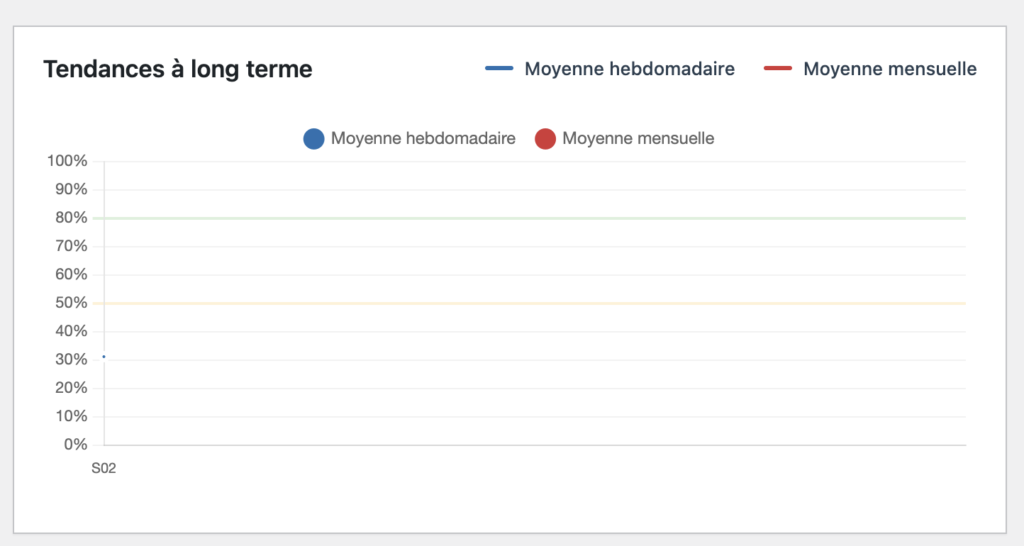Click the 90% y-axis label
1024x546 pixels.
[71, 189]
